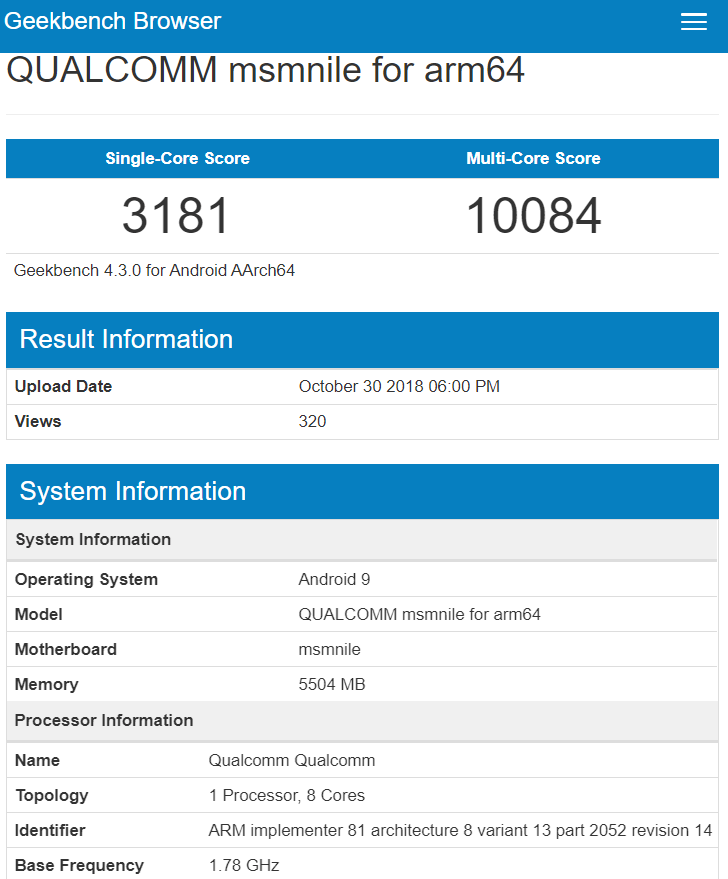Open the hamburger navigation menu

coord(693,21)
